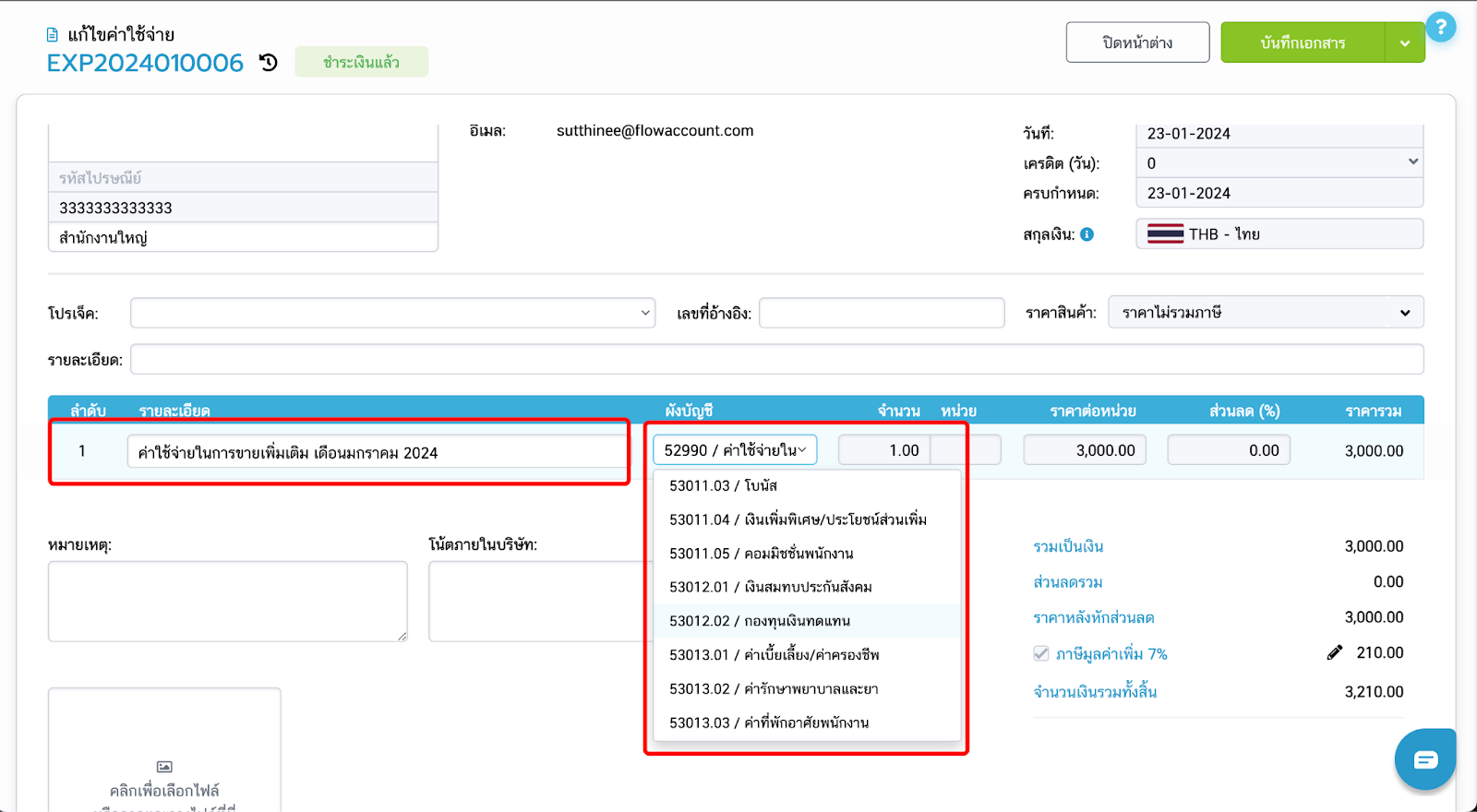
Task: Click the Thai flag currency icon
Action: [x=1165, y=234]
